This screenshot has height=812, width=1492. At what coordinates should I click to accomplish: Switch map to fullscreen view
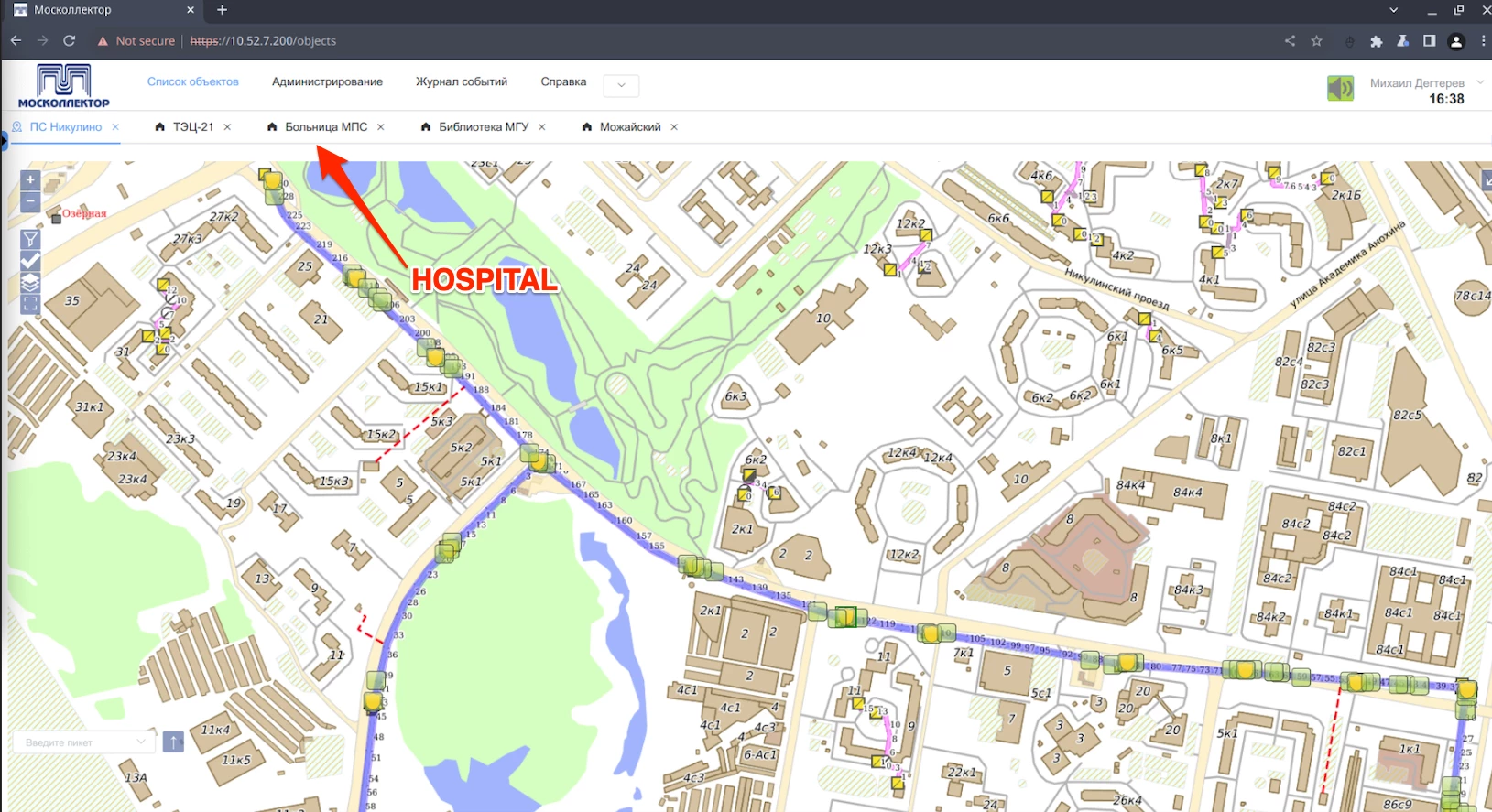[x=30, y=304]
